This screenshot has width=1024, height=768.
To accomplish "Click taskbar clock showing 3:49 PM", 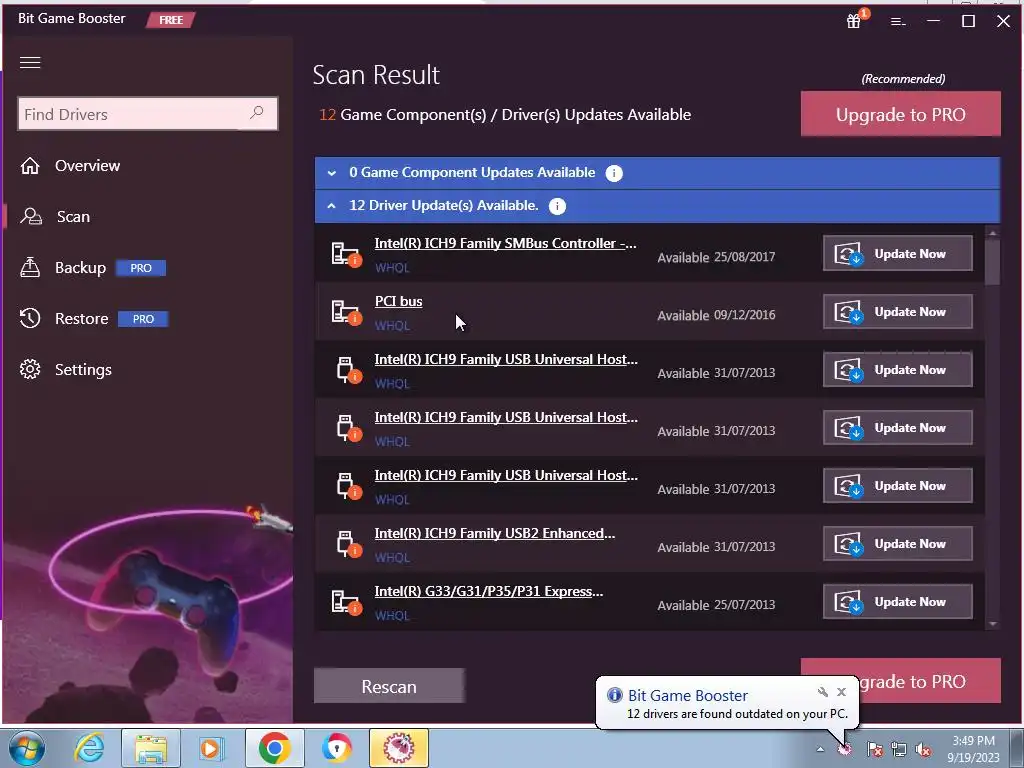I will click(x=974, y=749).
